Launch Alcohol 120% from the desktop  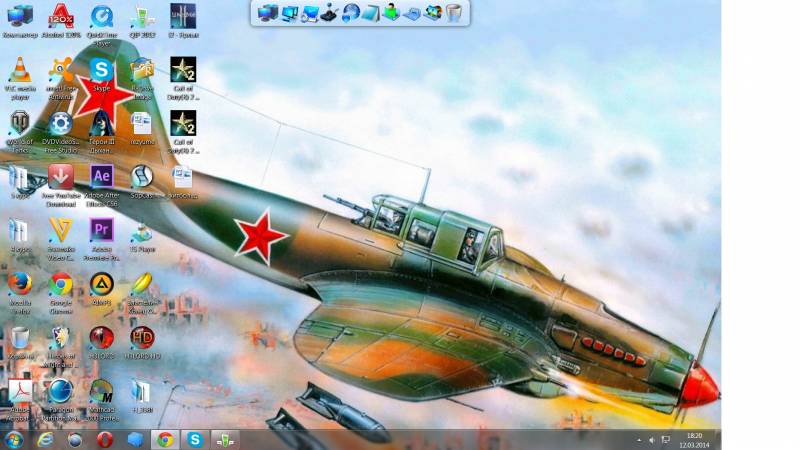(61, 16)
